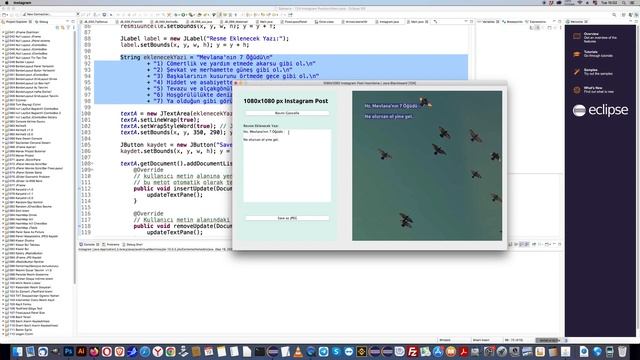The height and width of the screenshot is (360, 640).
Task: Click the Save as JPEG button
Action: click(x=287, y=218)
